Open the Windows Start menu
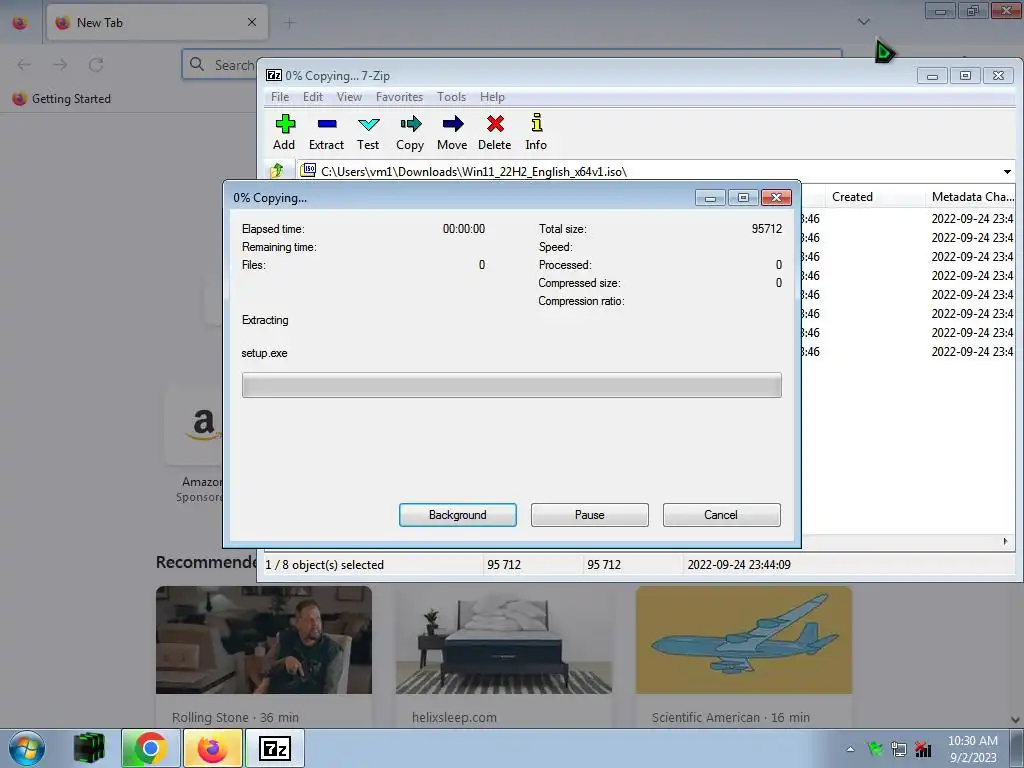This screenshot has height=768, width=1024. (x=27, y=748)
